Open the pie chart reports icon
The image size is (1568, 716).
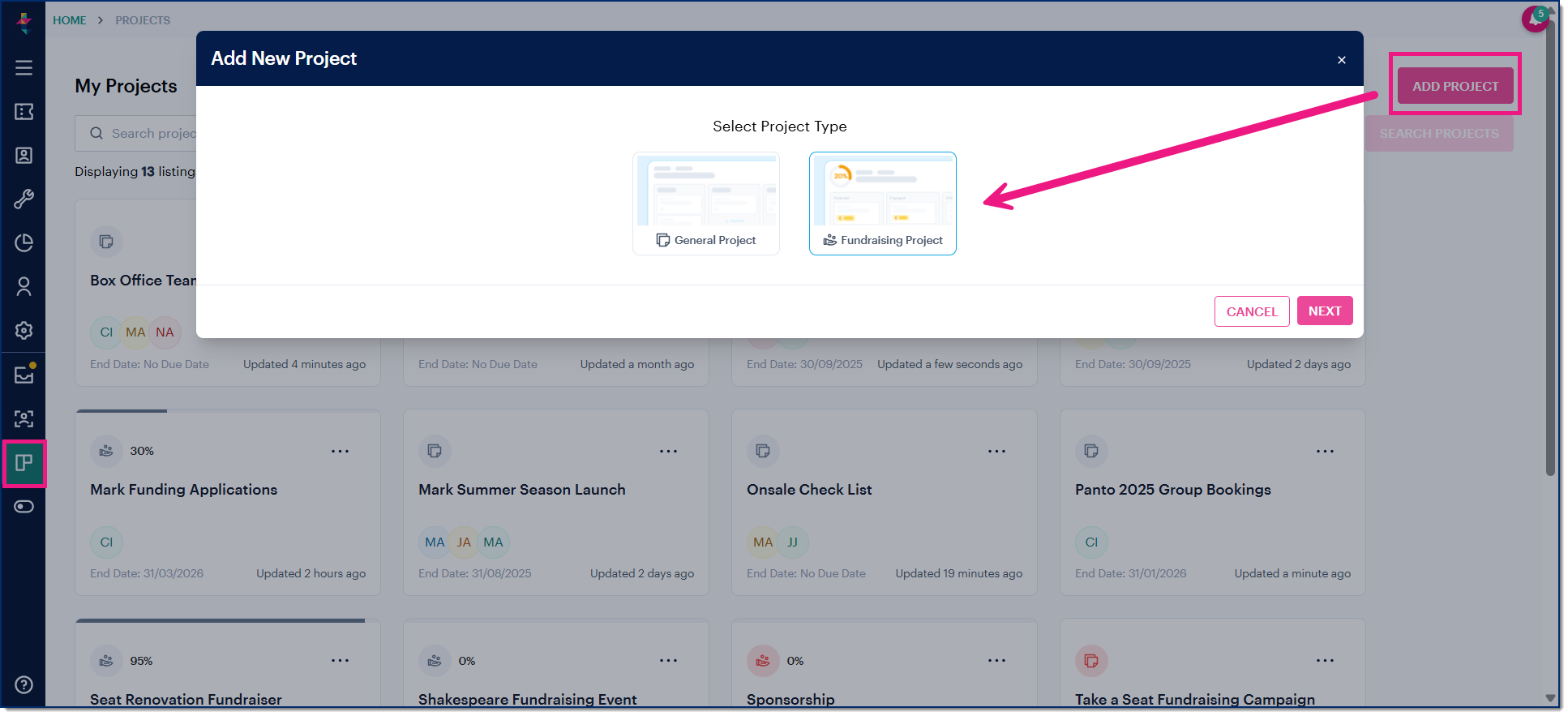coord(24,243)
